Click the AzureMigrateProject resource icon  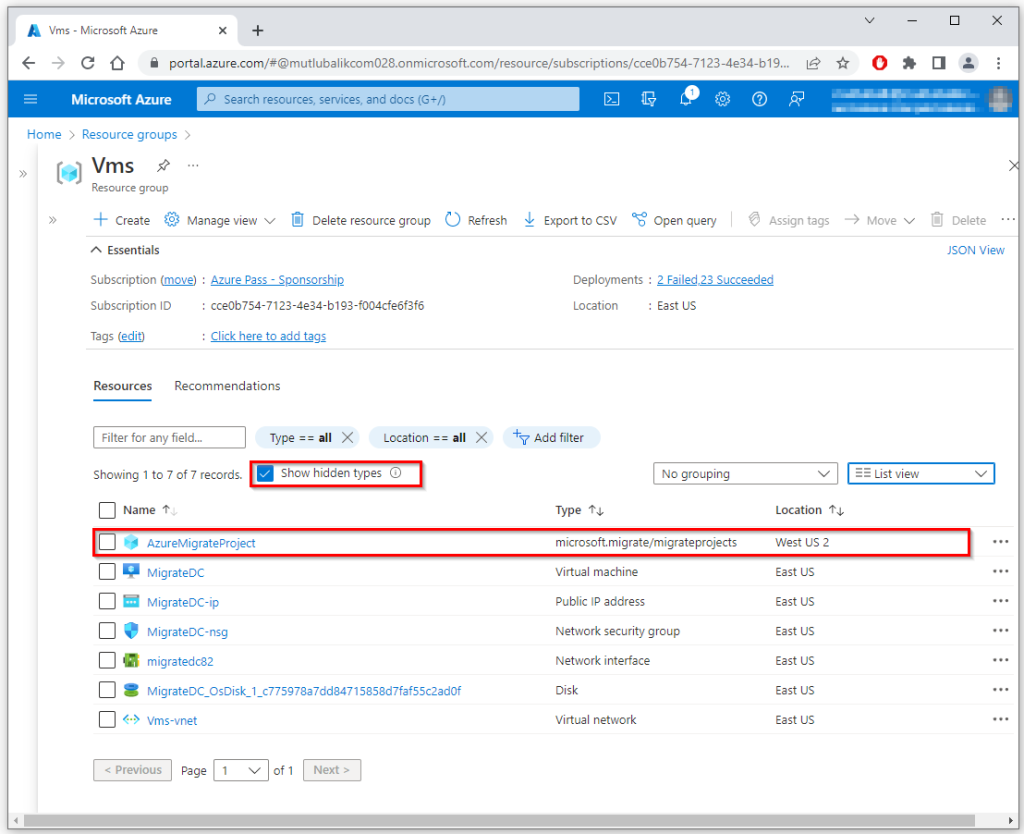pos(131,542)
